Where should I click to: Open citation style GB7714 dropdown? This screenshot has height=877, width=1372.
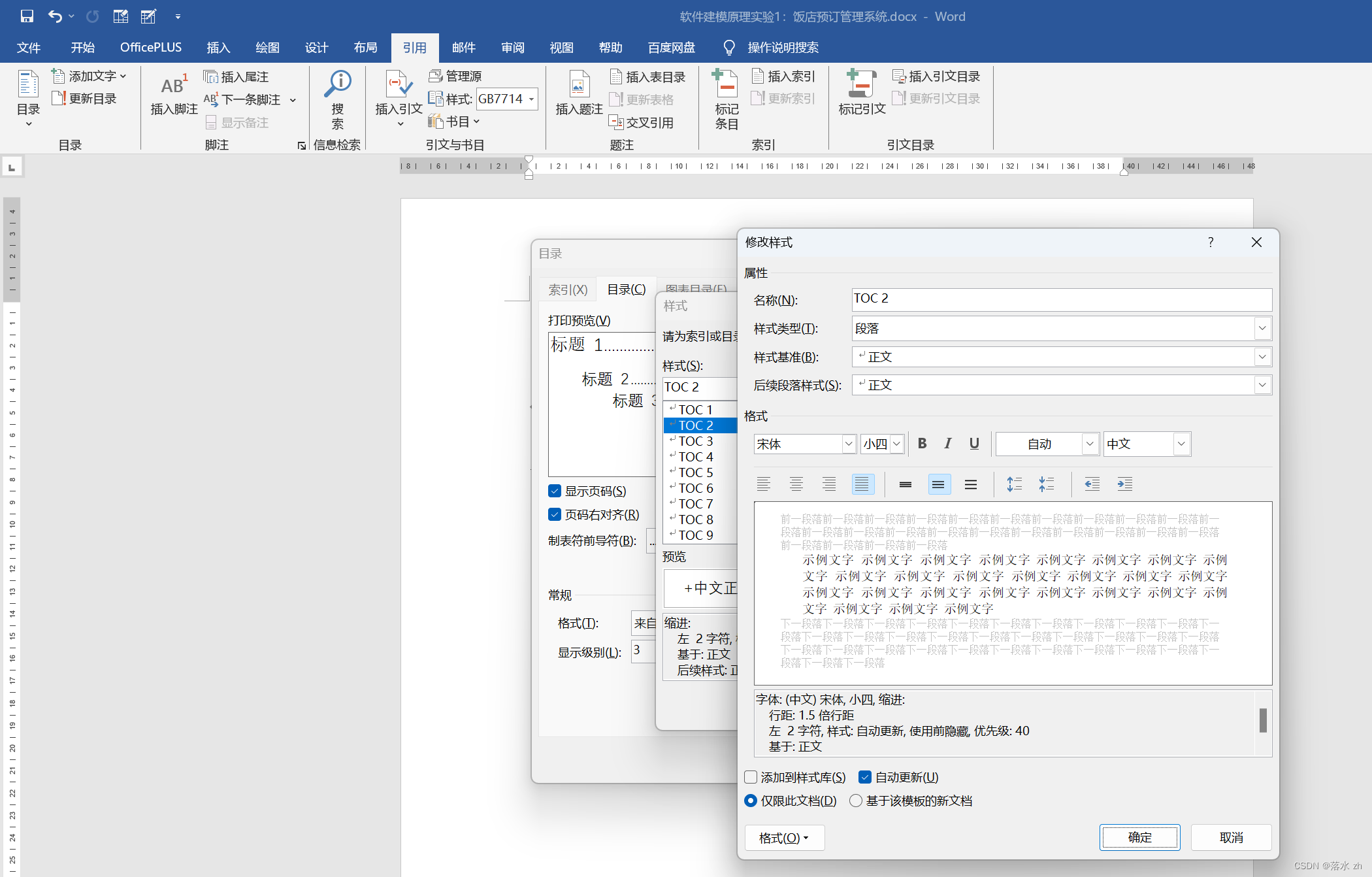click(x=531, y=99)
